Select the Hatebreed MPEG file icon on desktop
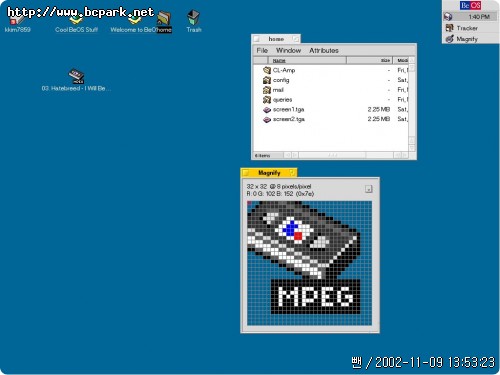This screenshot has height=375, width=500. pyautogui.click(x=76, y=76)
